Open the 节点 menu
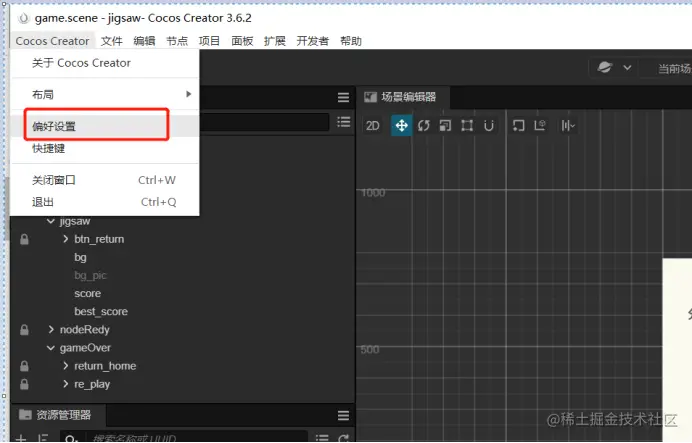Image resolution: width=692 pixels, height=443 pixels. pos(177,41)
